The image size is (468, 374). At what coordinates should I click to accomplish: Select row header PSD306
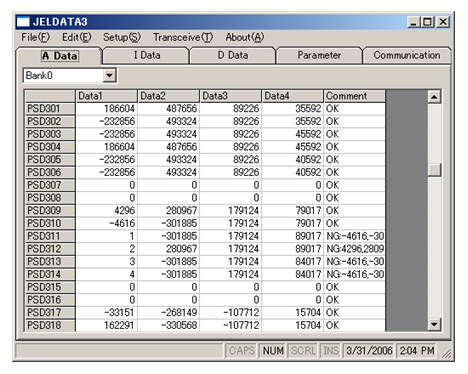tap(50, 172)
